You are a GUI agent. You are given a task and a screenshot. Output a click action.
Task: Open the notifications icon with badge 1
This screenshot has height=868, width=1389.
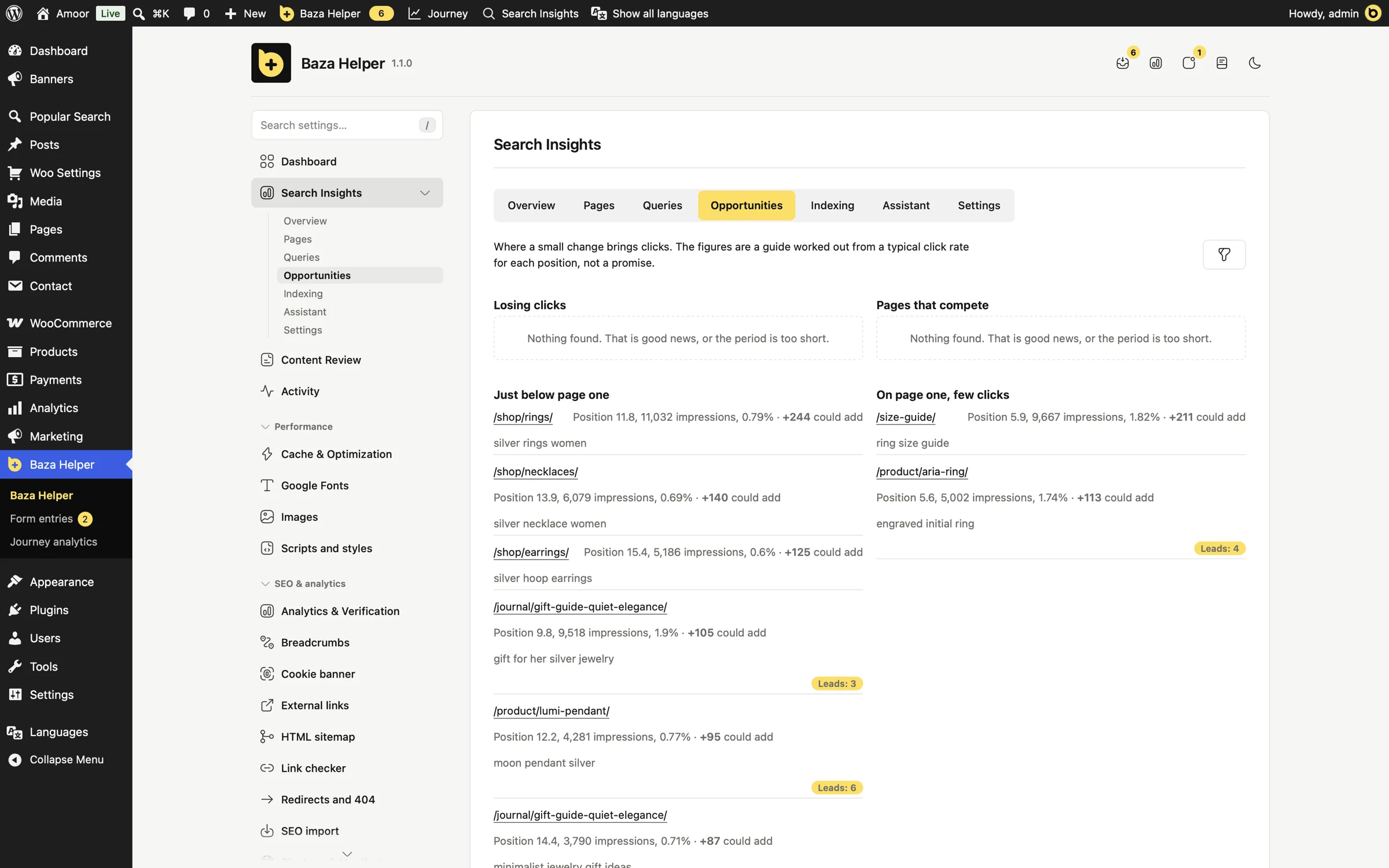point(1189,63)
